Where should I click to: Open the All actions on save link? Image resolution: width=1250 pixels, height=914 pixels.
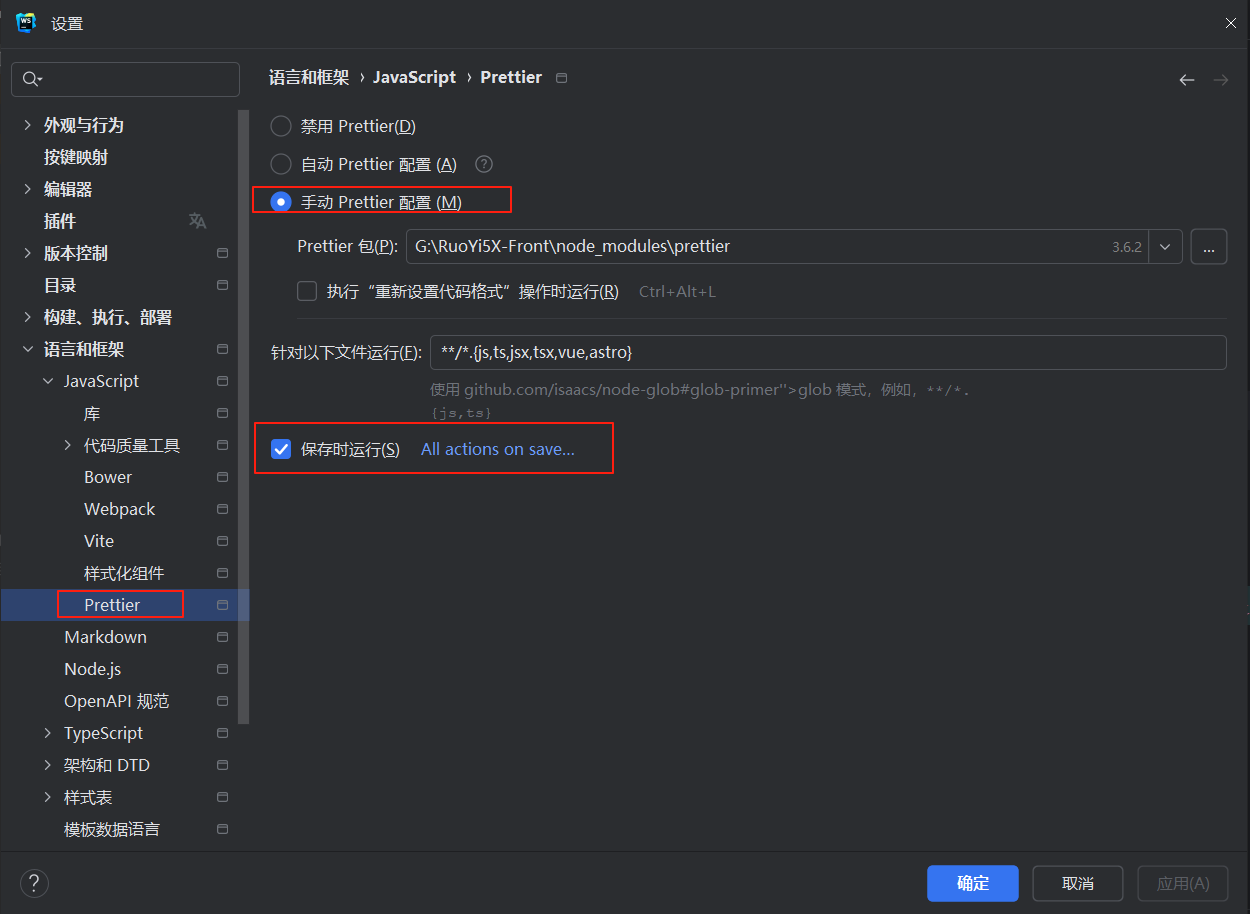click(498, 450)
